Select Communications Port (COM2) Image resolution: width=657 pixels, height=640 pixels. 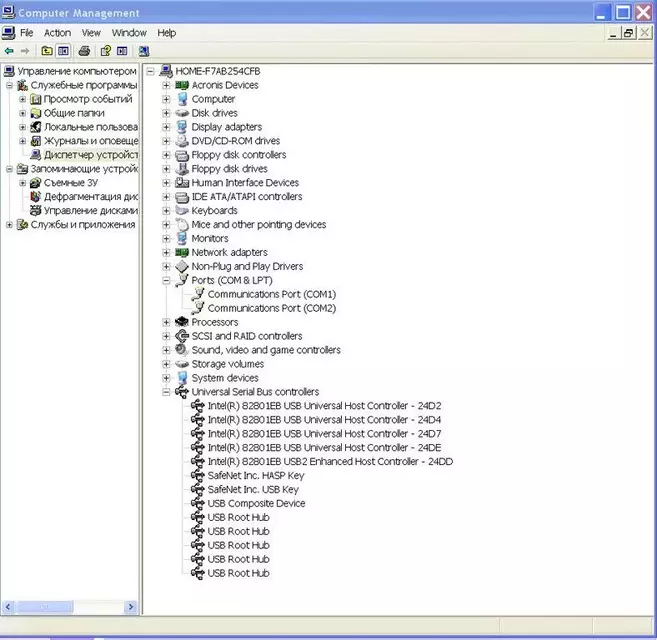(272, 308)
